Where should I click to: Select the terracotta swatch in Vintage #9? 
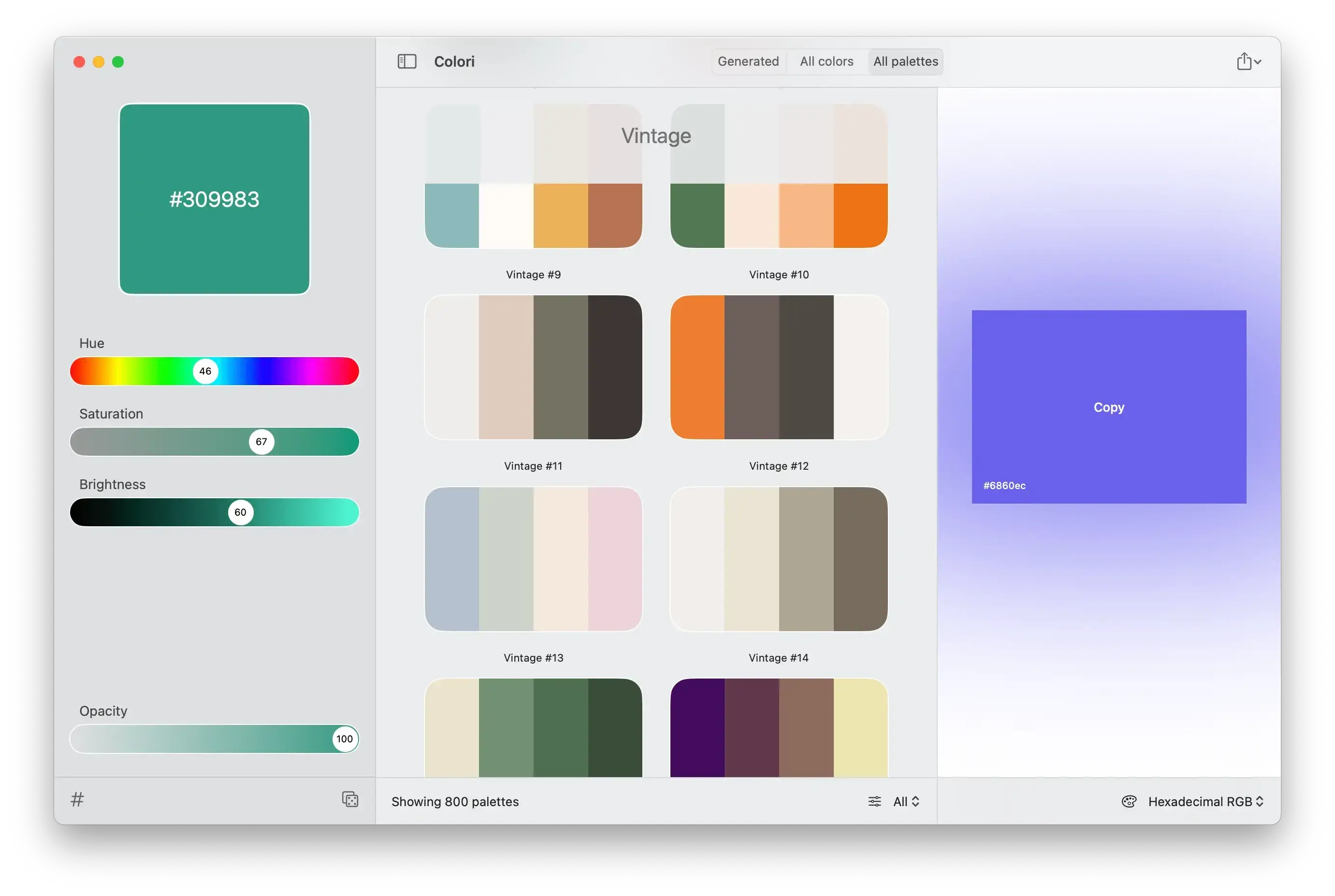tap(615, 215)
